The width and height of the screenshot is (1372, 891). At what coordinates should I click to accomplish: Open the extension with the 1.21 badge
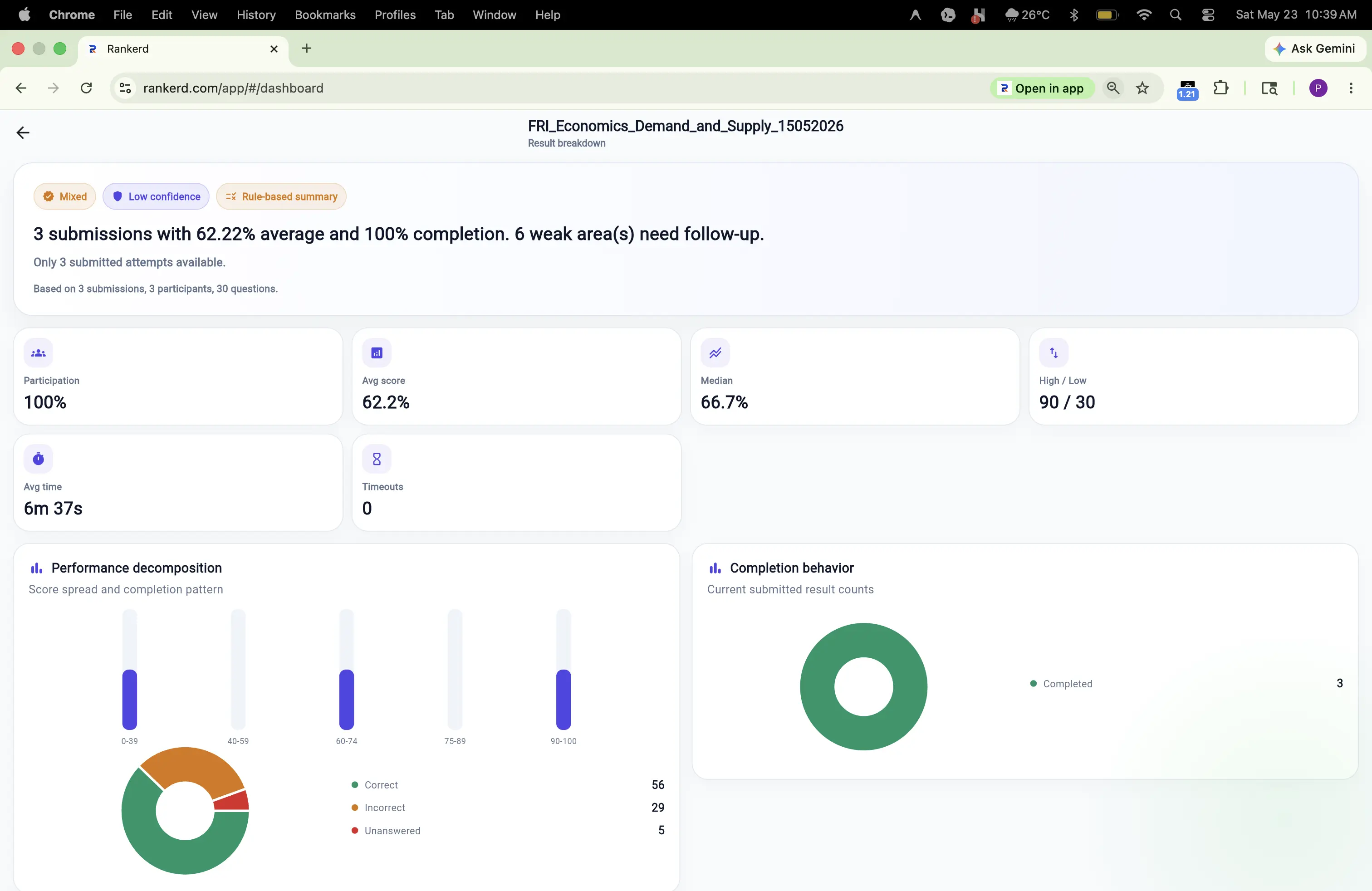click(1187, 89)
